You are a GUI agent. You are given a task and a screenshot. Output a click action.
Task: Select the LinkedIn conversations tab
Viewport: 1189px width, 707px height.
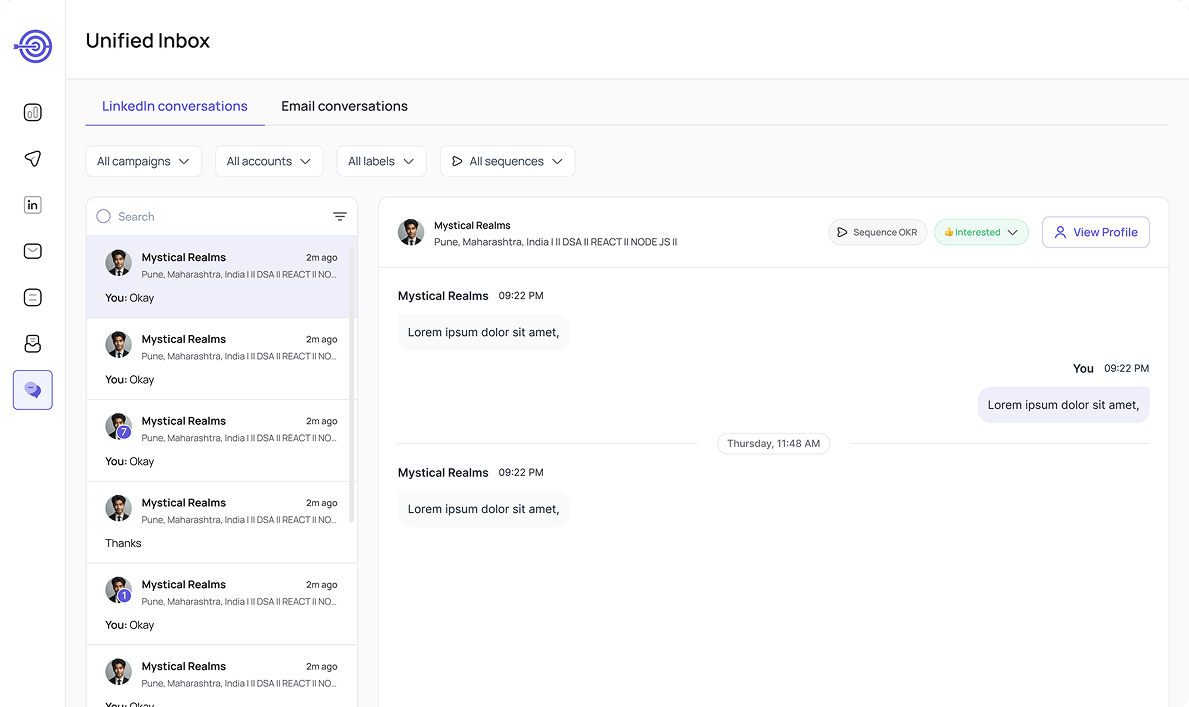pyautogui.click(x=175, y=106)
